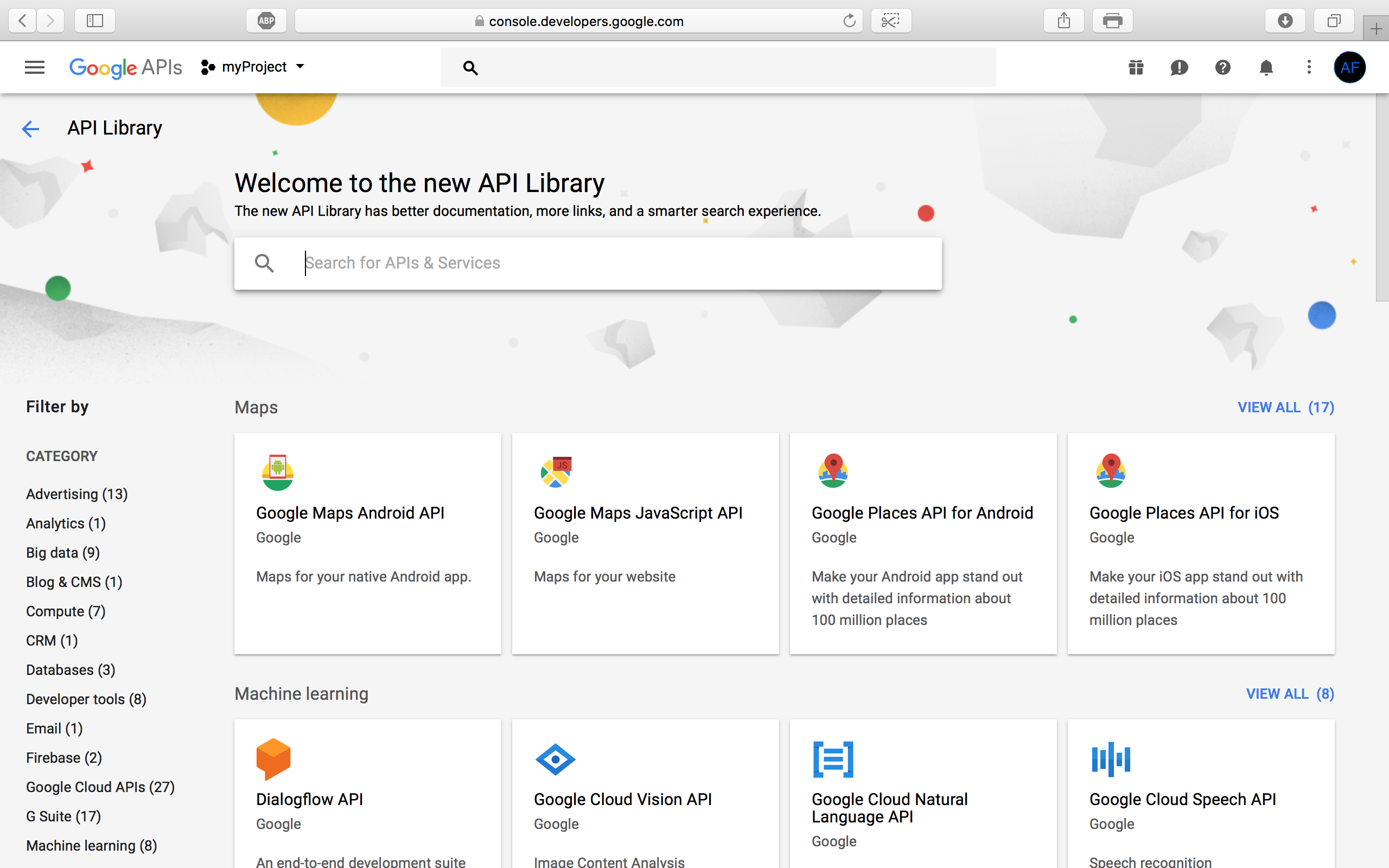Show Safari downloads popover

(x=1285, y=21)
